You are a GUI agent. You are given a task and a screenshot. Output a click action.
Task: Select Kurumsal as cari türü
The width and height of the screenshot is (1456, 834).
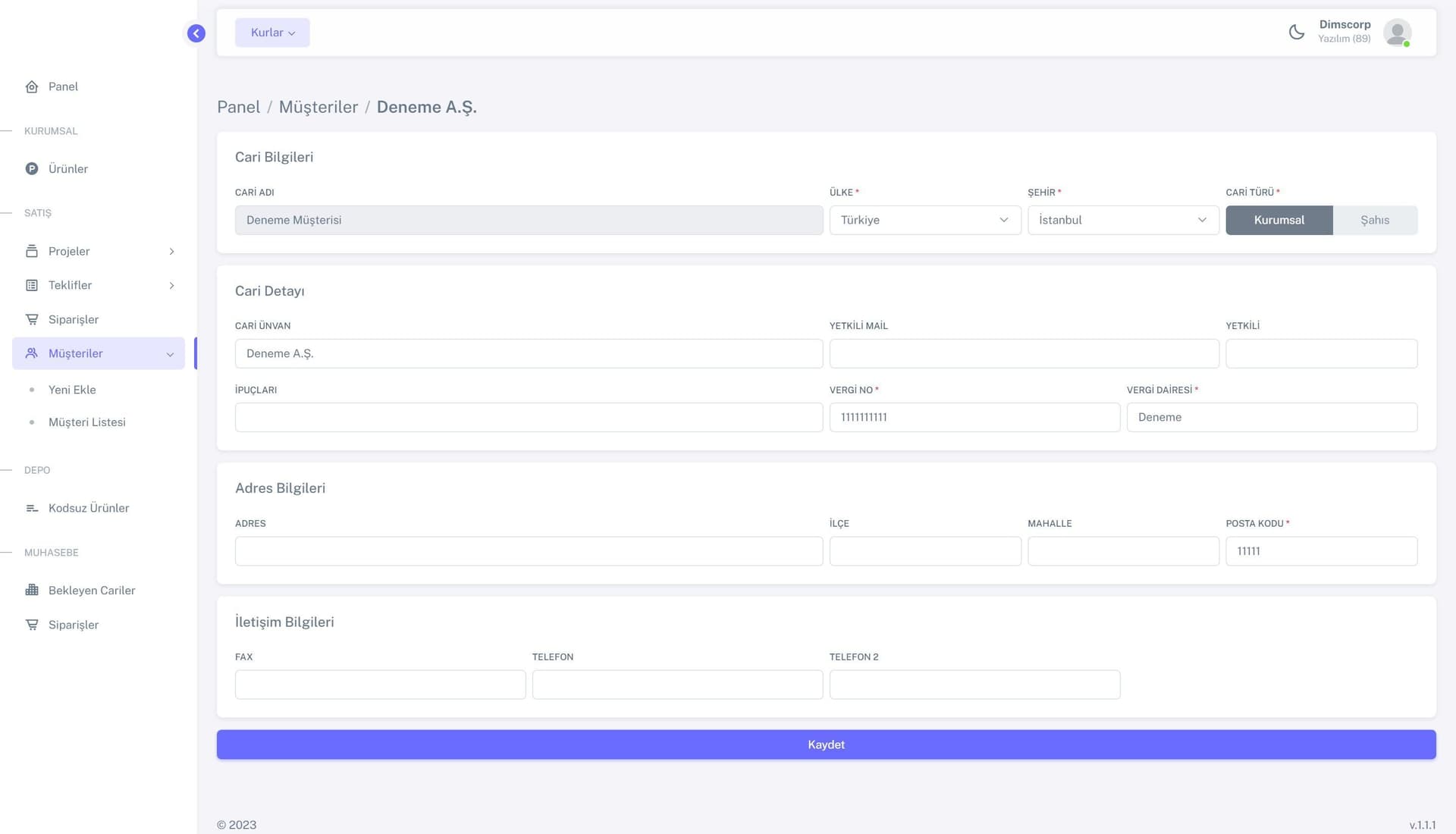click(1279, 220)
